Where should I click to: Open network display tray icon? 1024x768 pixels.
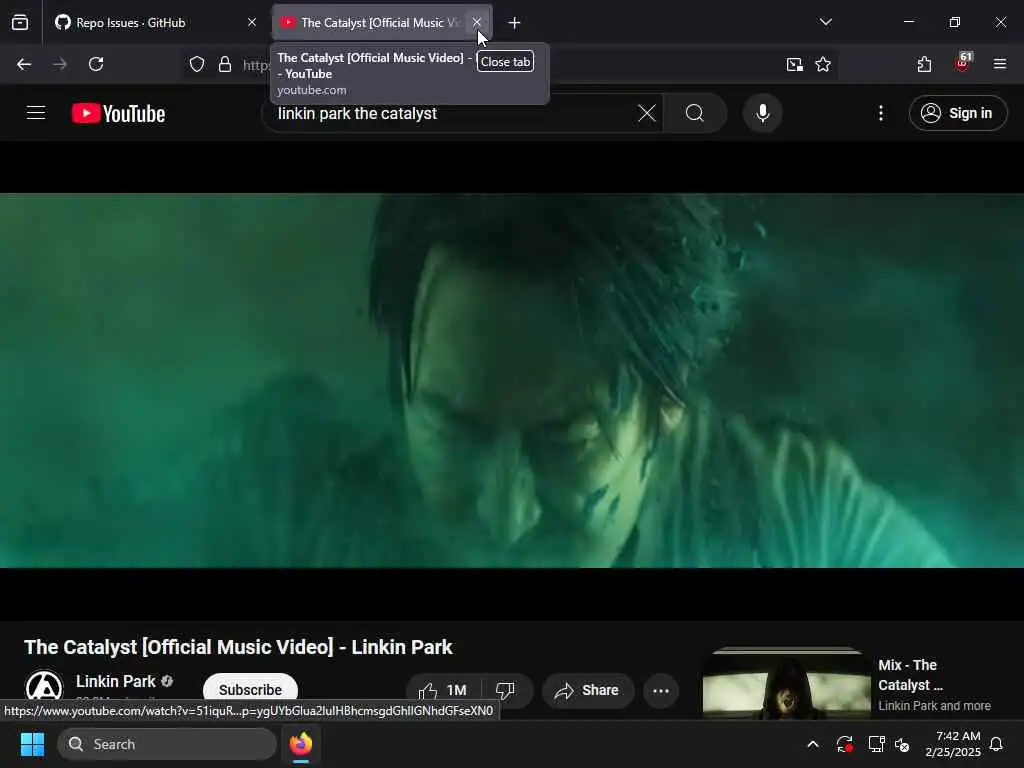pos(876,744)
